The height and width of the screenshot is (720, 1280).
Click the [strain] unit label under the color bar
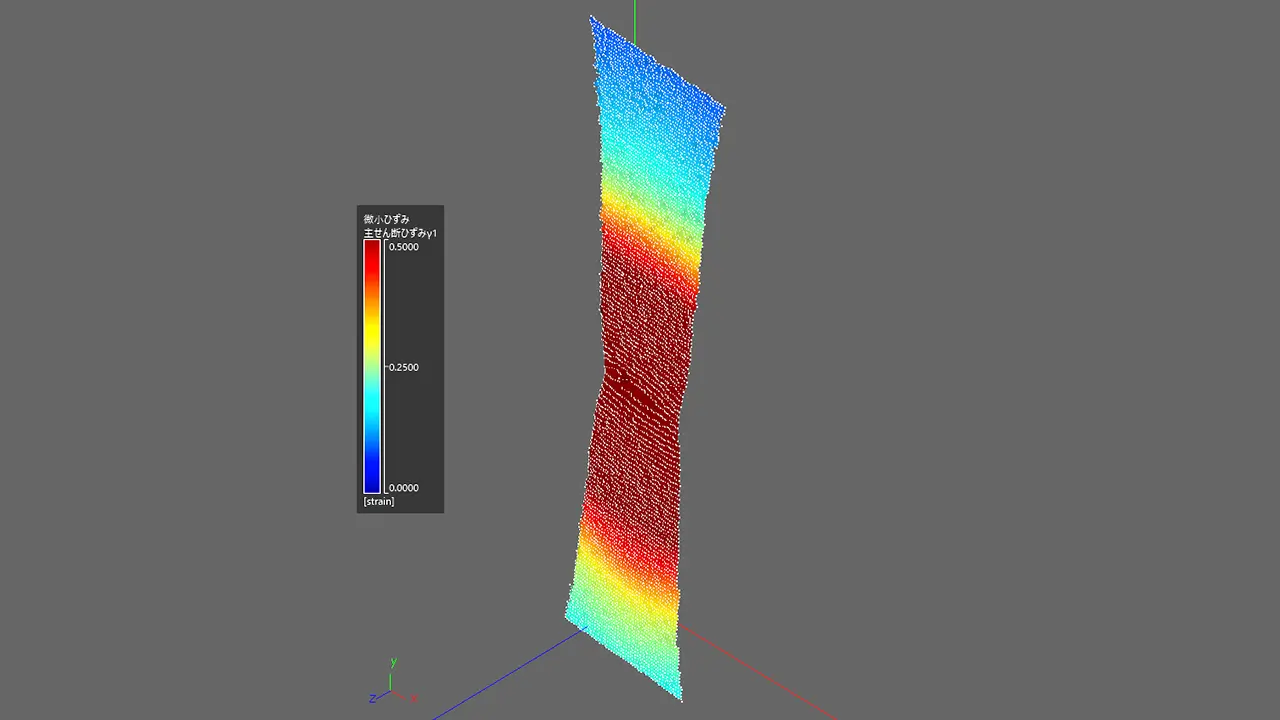click(x=379, y=501)
